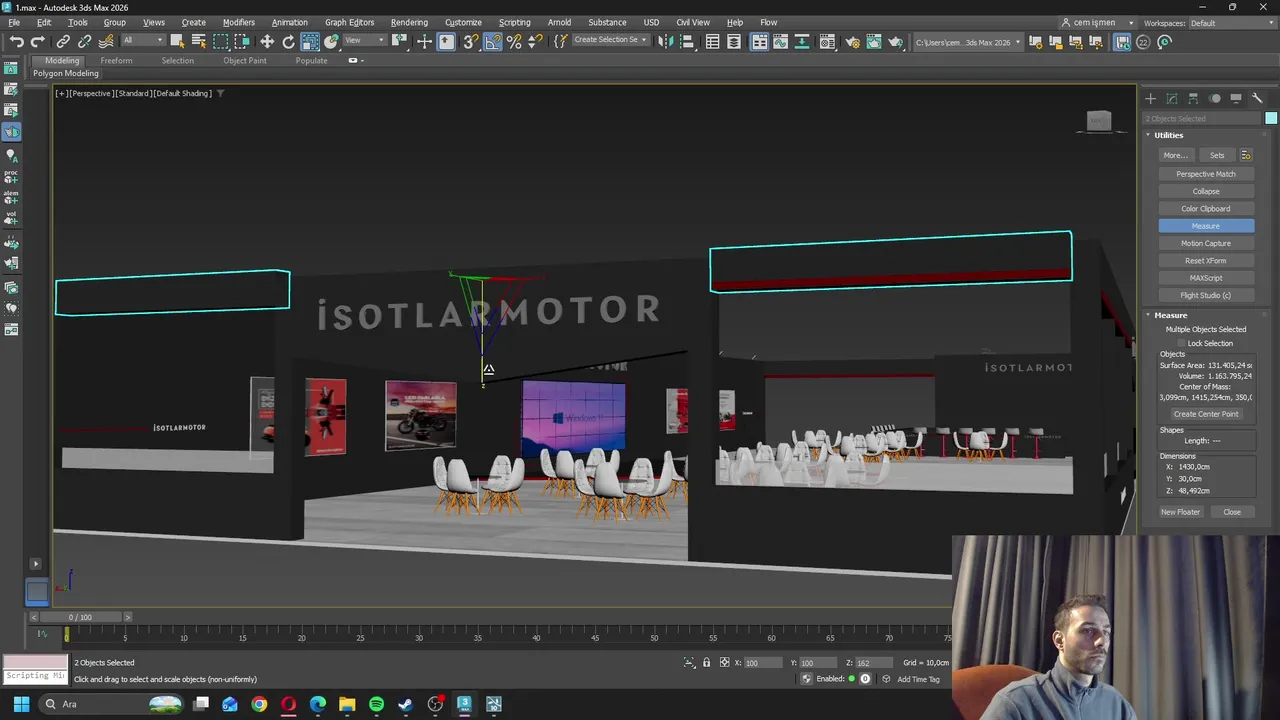This screenshot has width=1280, height=720.
Task: Toggle the selection lock padlock icon
Action: click(x=707, y=662)
